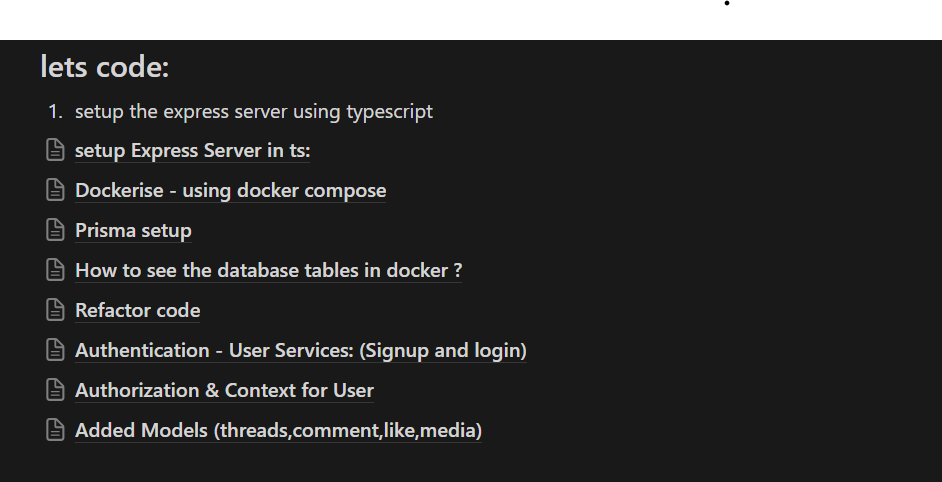The image size is (942, 482).
Task: Click page icon beside Authentication - User Services
Action: 56,351
